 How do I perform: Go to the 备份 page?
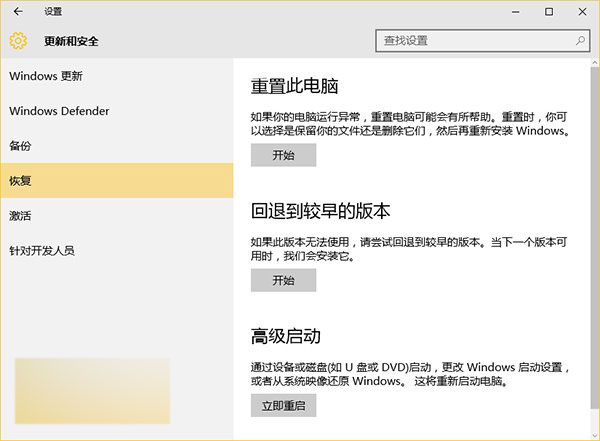[x=21, y=146]
